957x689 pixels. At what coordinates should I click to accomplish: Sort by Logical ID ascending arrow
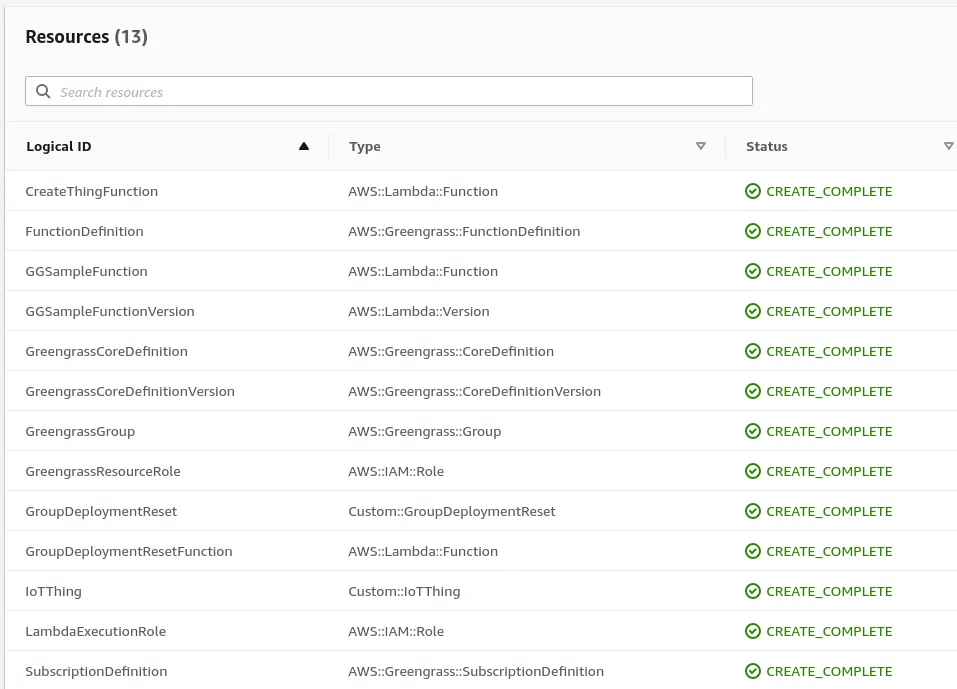[x=304, y=146]
